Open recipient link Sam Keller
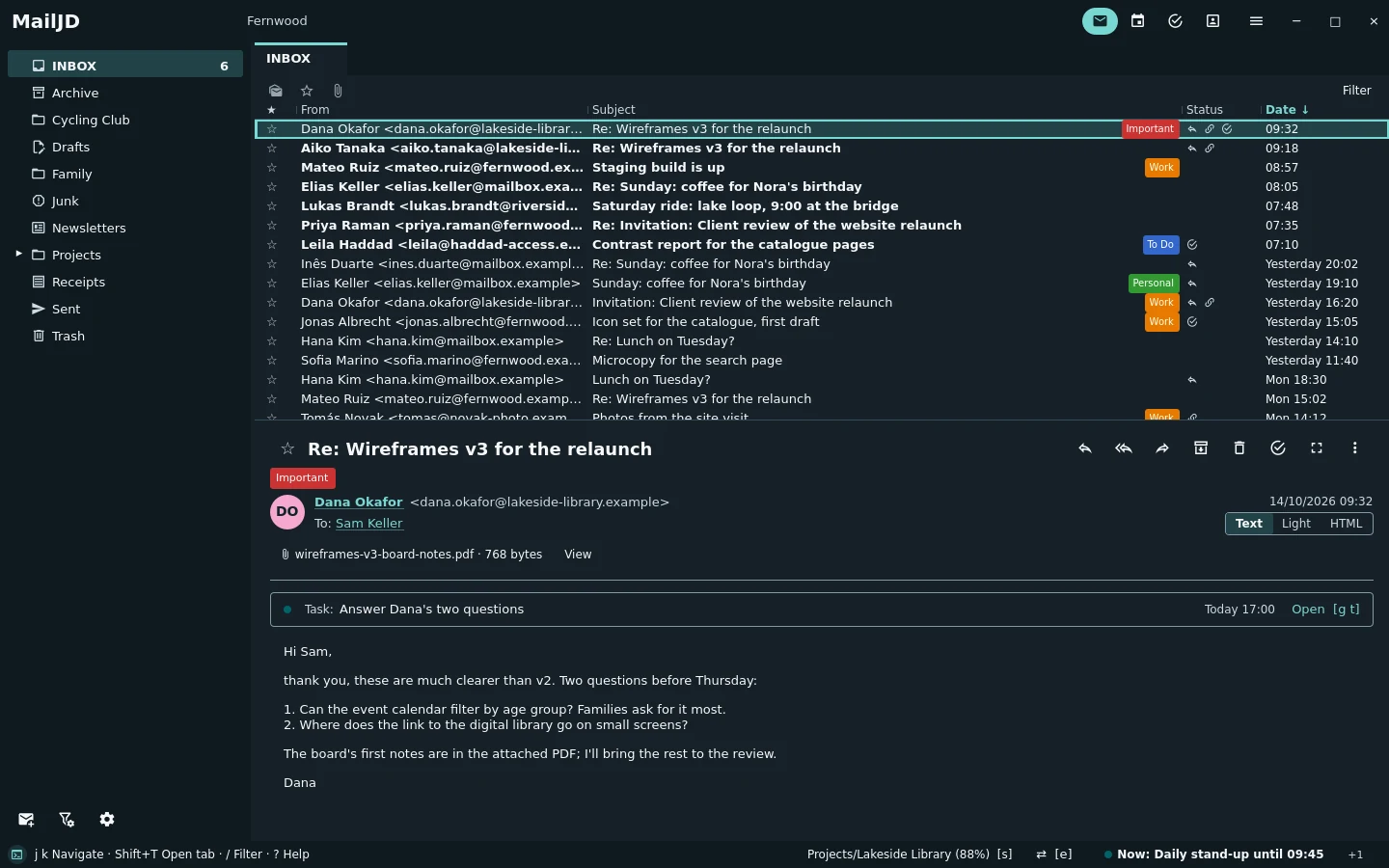The image size is (1389, 868). point(369,524)
